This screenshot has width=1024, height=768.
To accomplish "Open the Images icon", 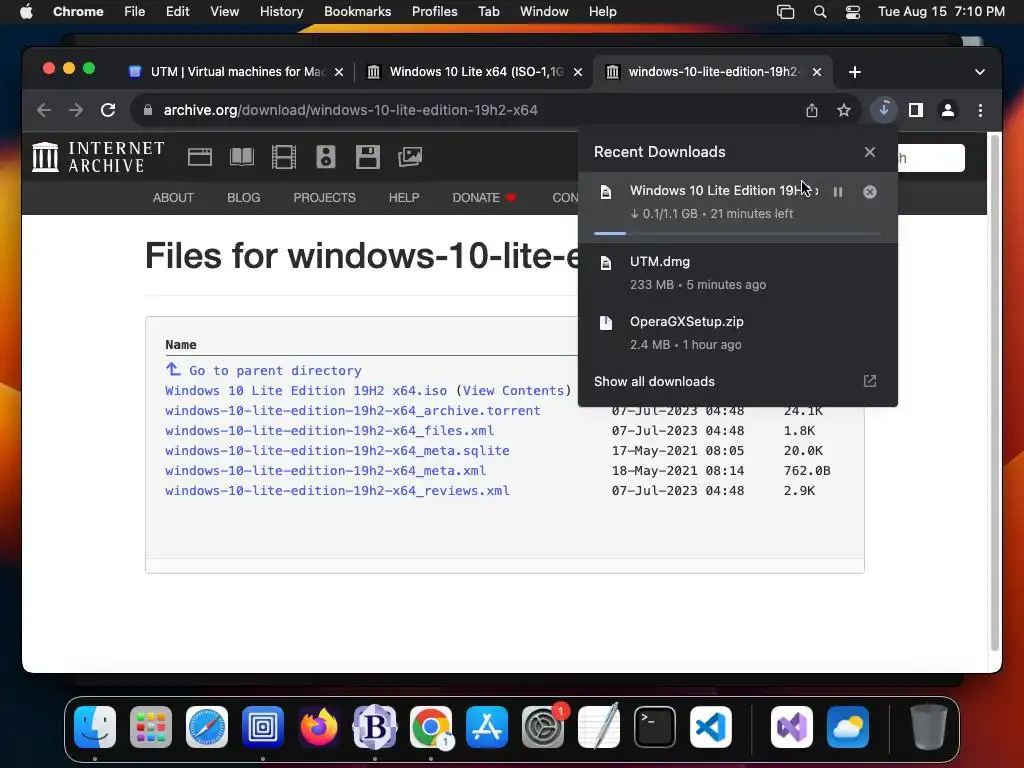I will pyautogui.click(x=409, y=157).
